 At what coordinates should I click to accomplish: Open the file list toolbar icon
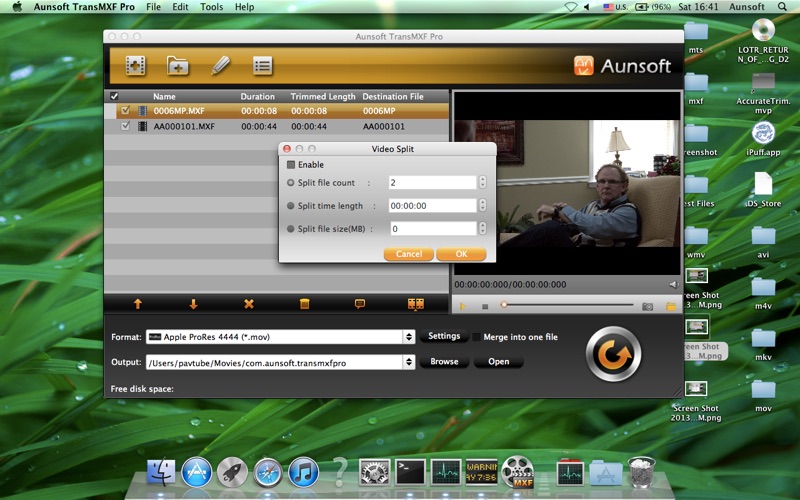262,66
